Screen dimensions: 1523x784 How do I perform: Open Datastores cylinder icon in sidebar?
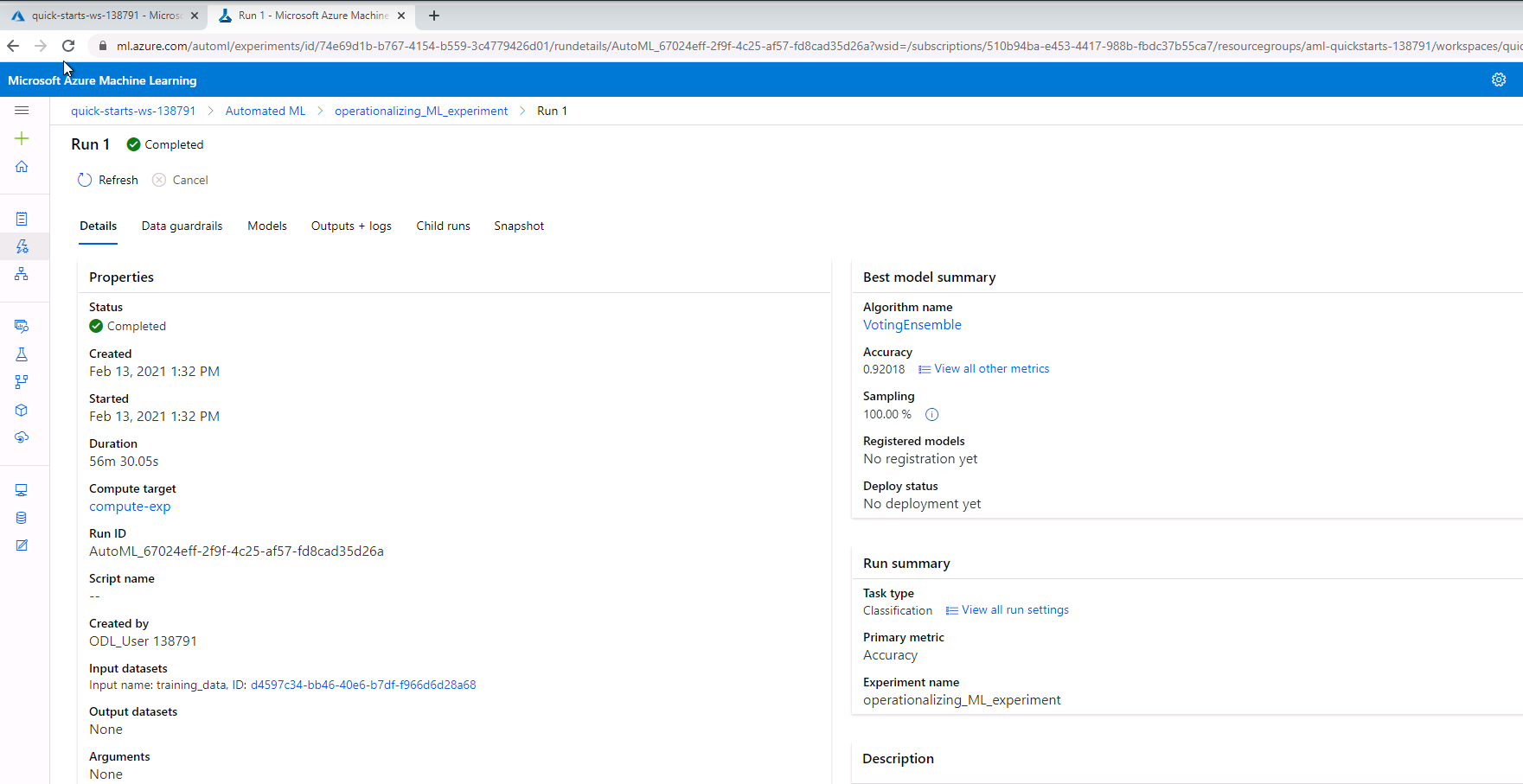coord(22,518)
